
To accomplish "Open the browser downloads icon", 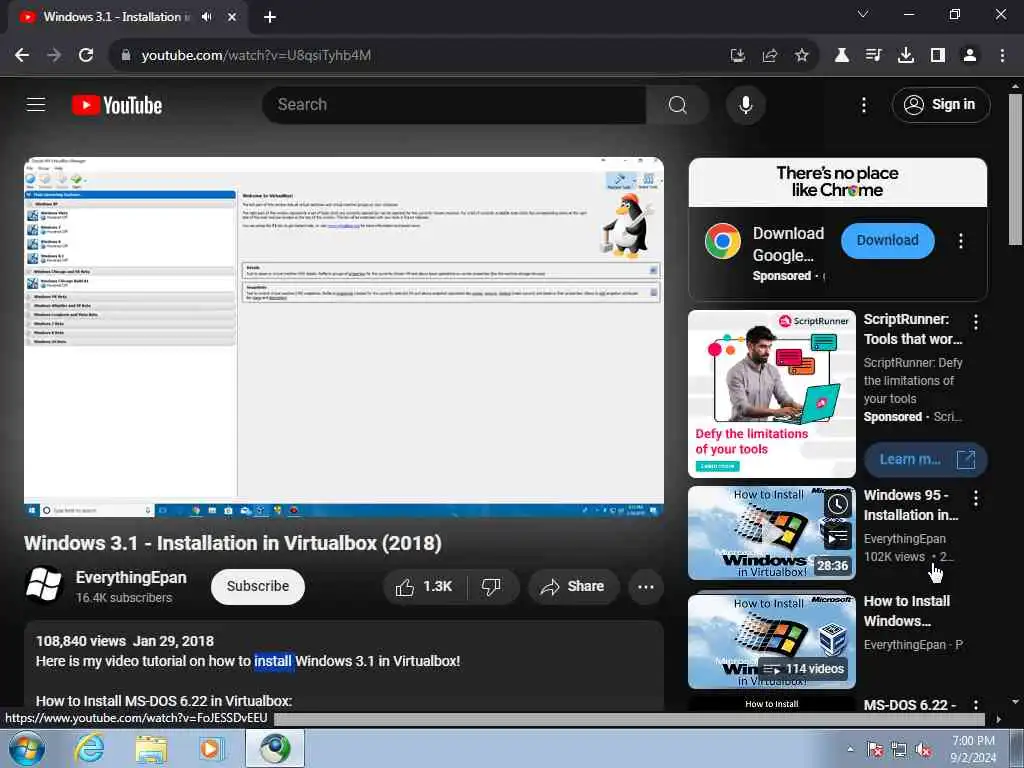I will click(906, 56).
